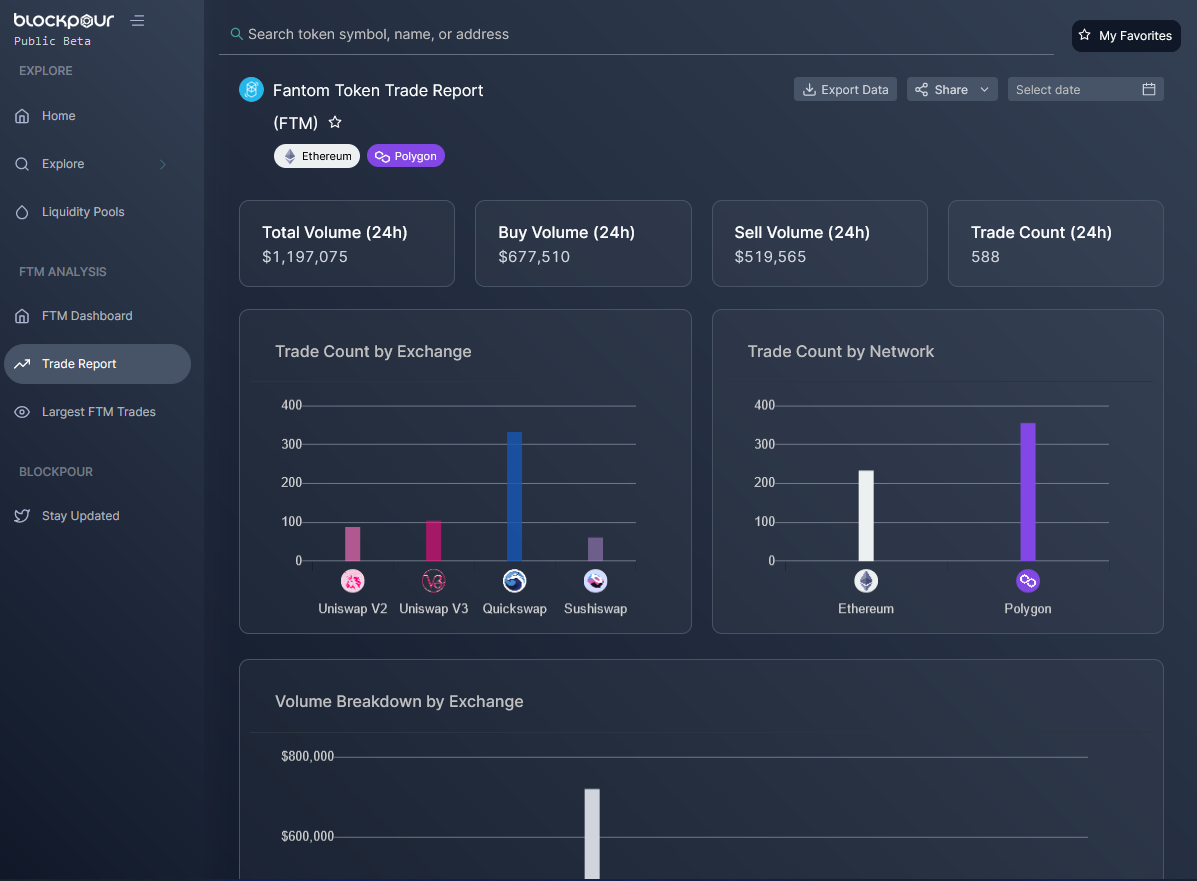Click the search magnifier icon
1197x881 pixels.
coord(237,34)
